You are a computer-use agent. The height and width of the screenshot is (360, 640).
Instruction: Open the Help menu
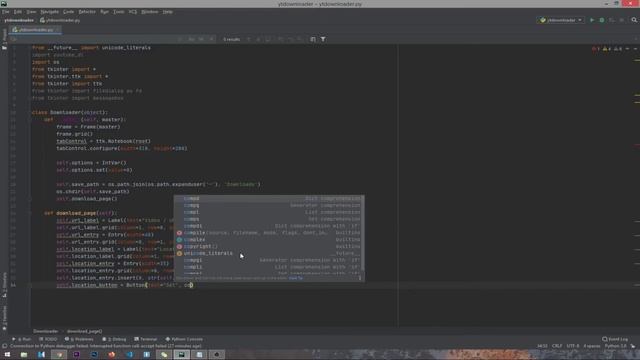(x=167, y=12)
